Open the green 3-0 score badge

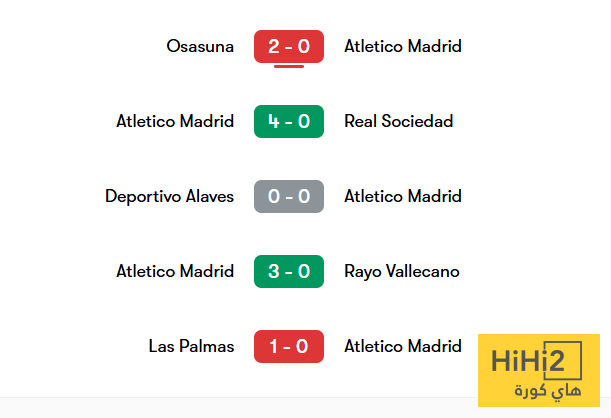[289, 272]
